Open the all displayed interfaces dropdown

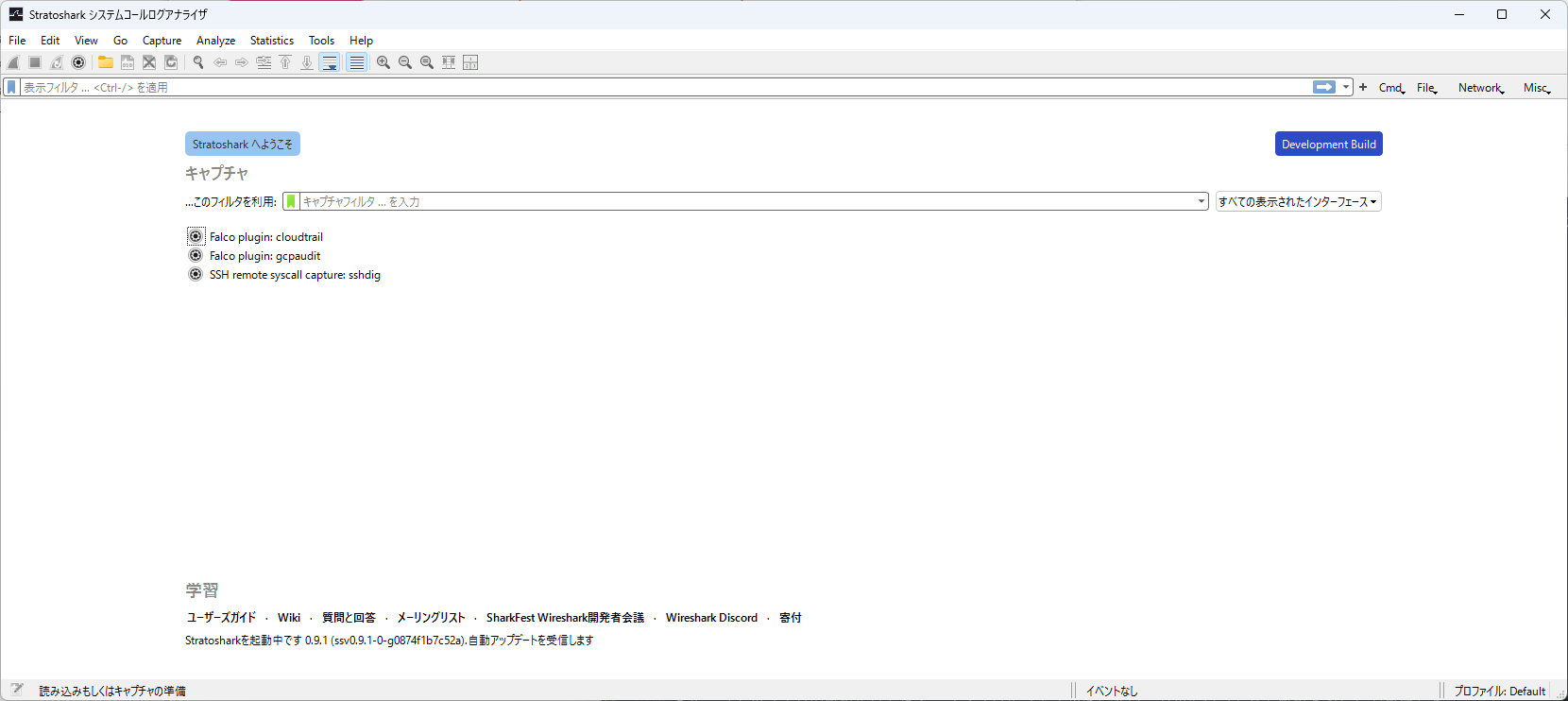tap(1298, 201)
